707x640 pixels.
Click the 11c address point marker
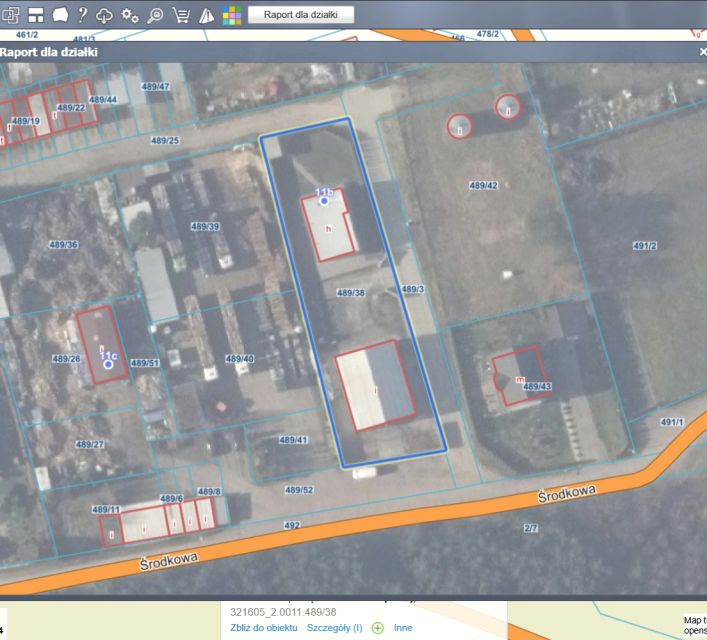108,365
